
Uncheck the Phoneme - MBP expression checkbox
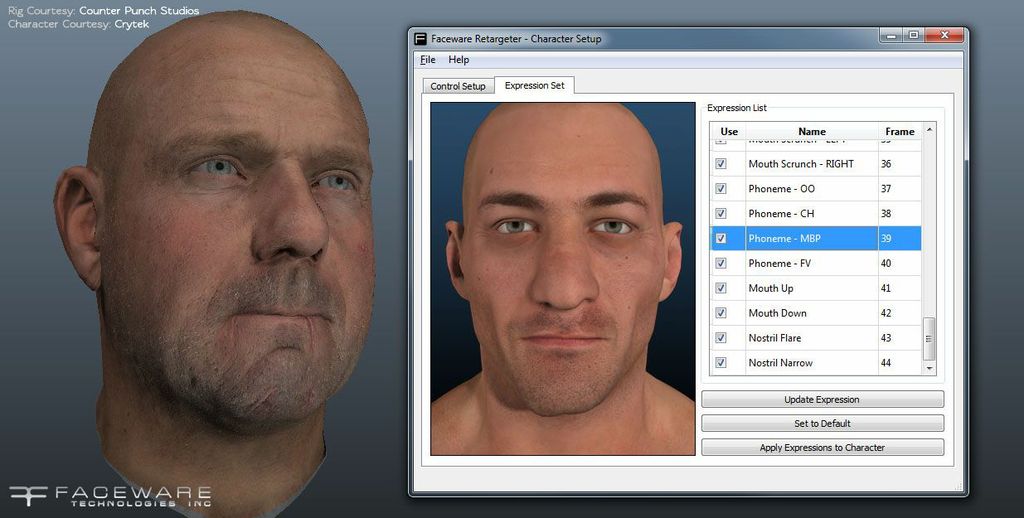click(721, 238)
